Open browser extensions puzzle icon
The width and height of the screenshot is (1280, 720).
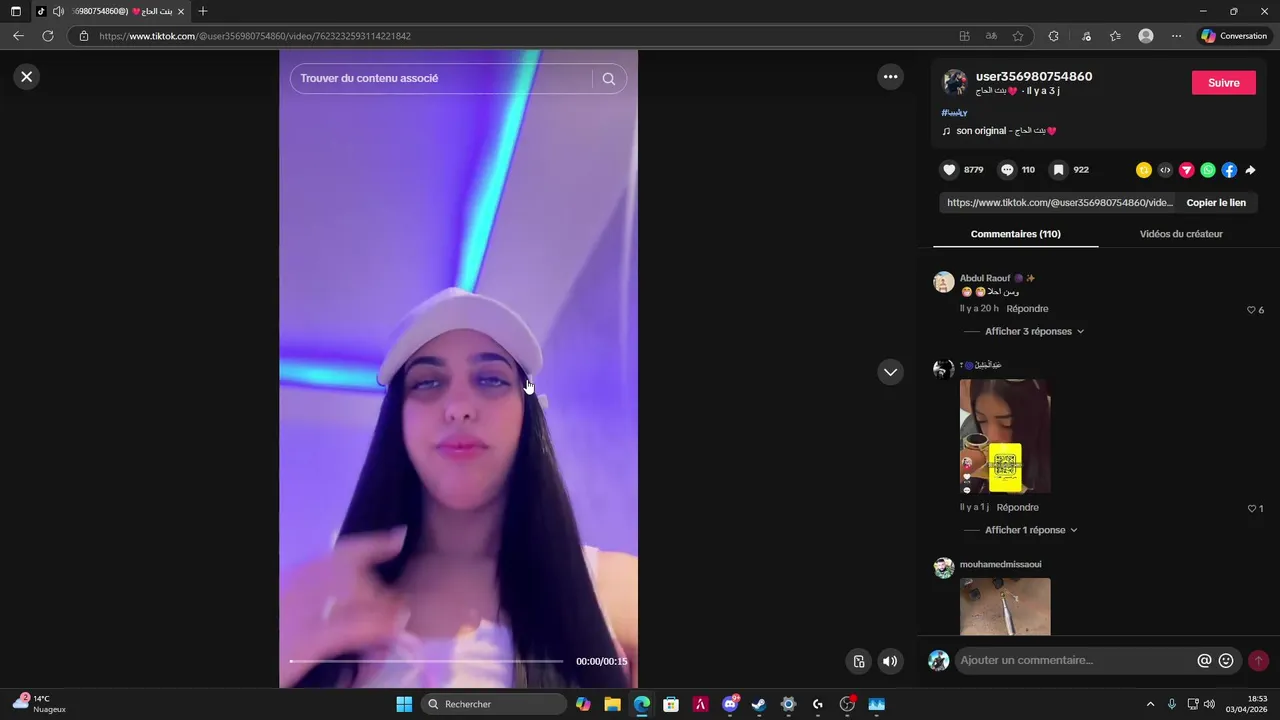point(1053,36)
